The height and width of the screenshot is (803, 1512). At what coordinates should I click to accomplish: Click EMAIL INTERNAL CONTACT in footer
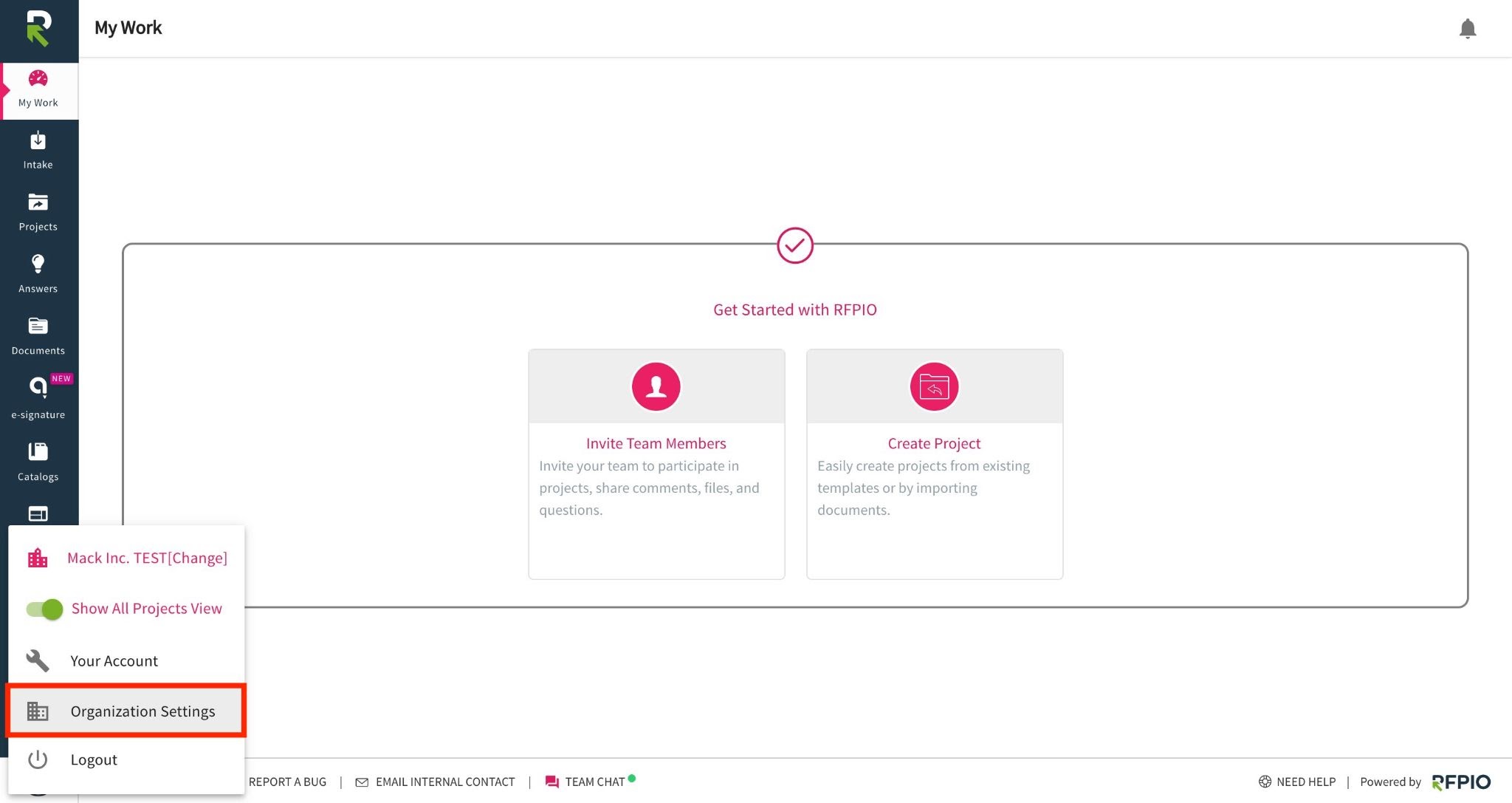tap(445, 782)
